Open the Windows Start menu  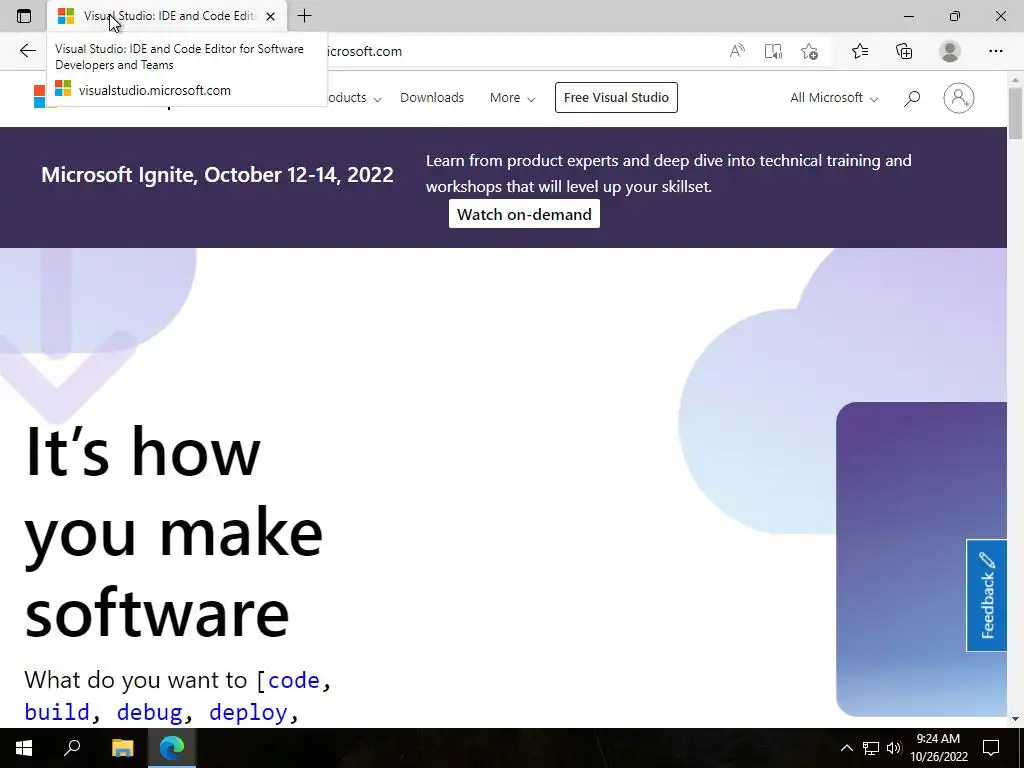click(x=24, y=748)
